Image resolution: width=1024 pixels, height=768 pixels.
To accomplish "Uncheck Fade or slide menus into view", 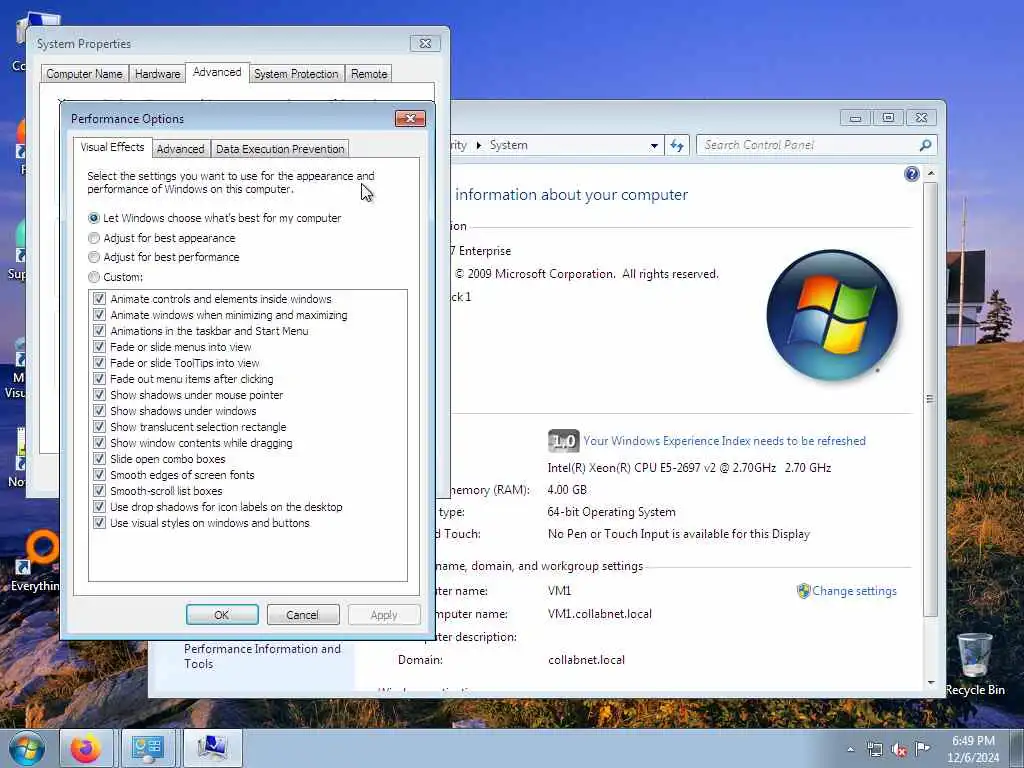I will click(x=99, y=347).
